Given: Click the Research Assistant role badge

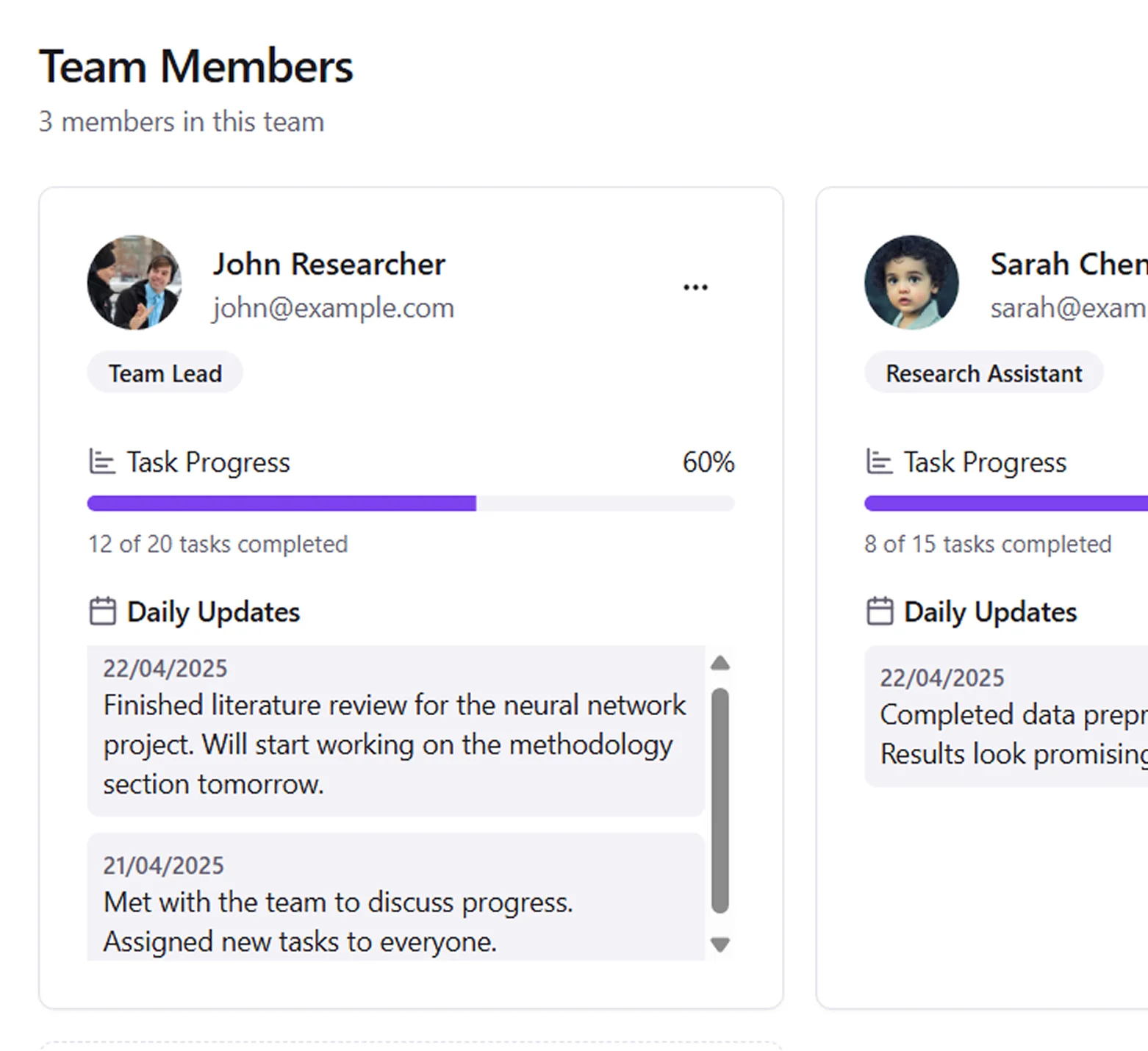Looking at the screenshot, I should click(984, 373).
